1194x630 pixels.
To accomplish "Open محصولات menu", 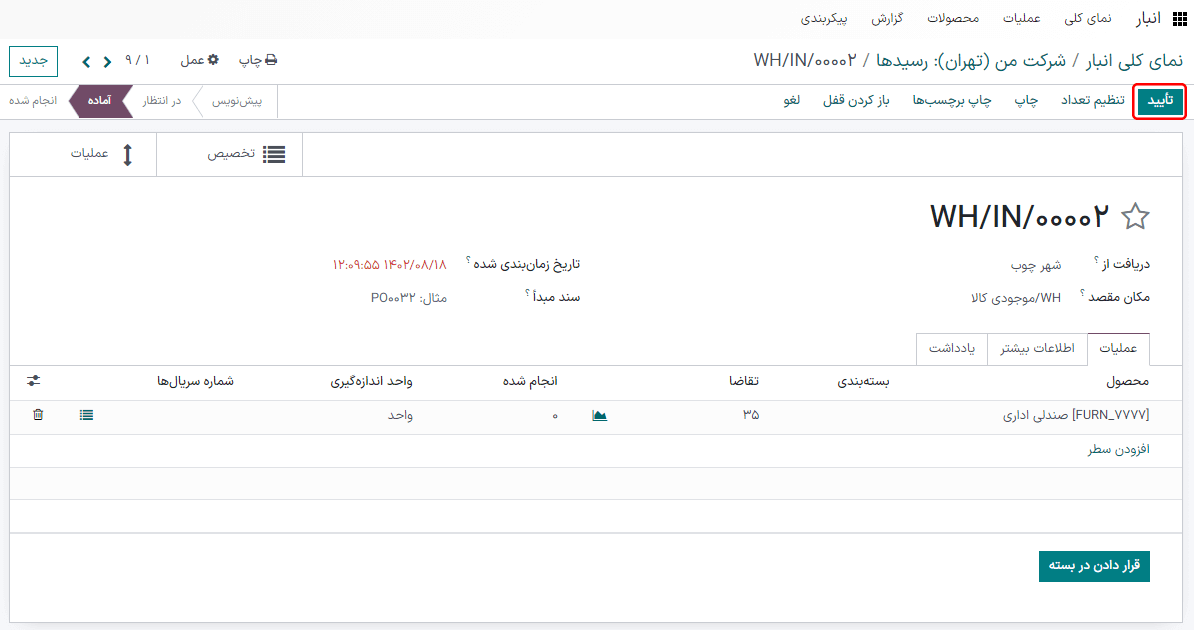I will coord(953,18).
